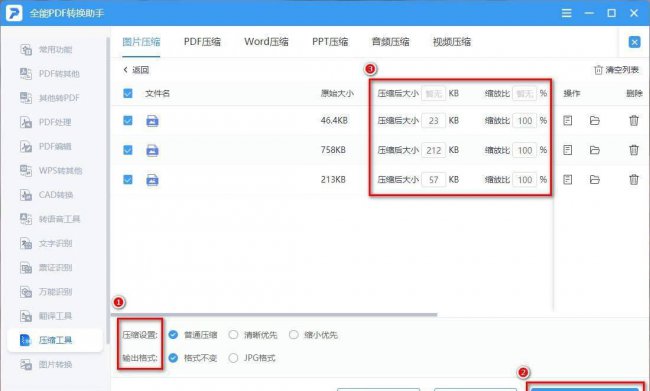Open the hamburger menu in the title bar
The image size is (650, 391).
[x=566, y=13]
